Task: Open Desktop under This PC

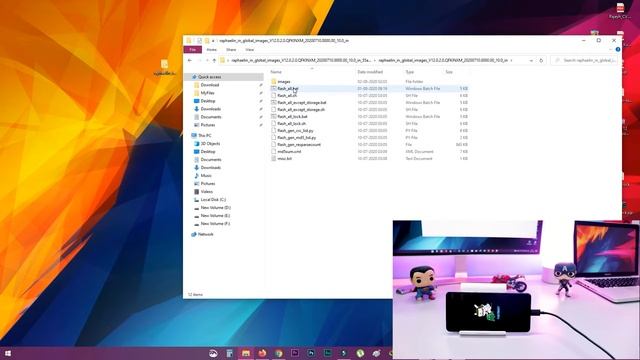Action: click(208, 151)
